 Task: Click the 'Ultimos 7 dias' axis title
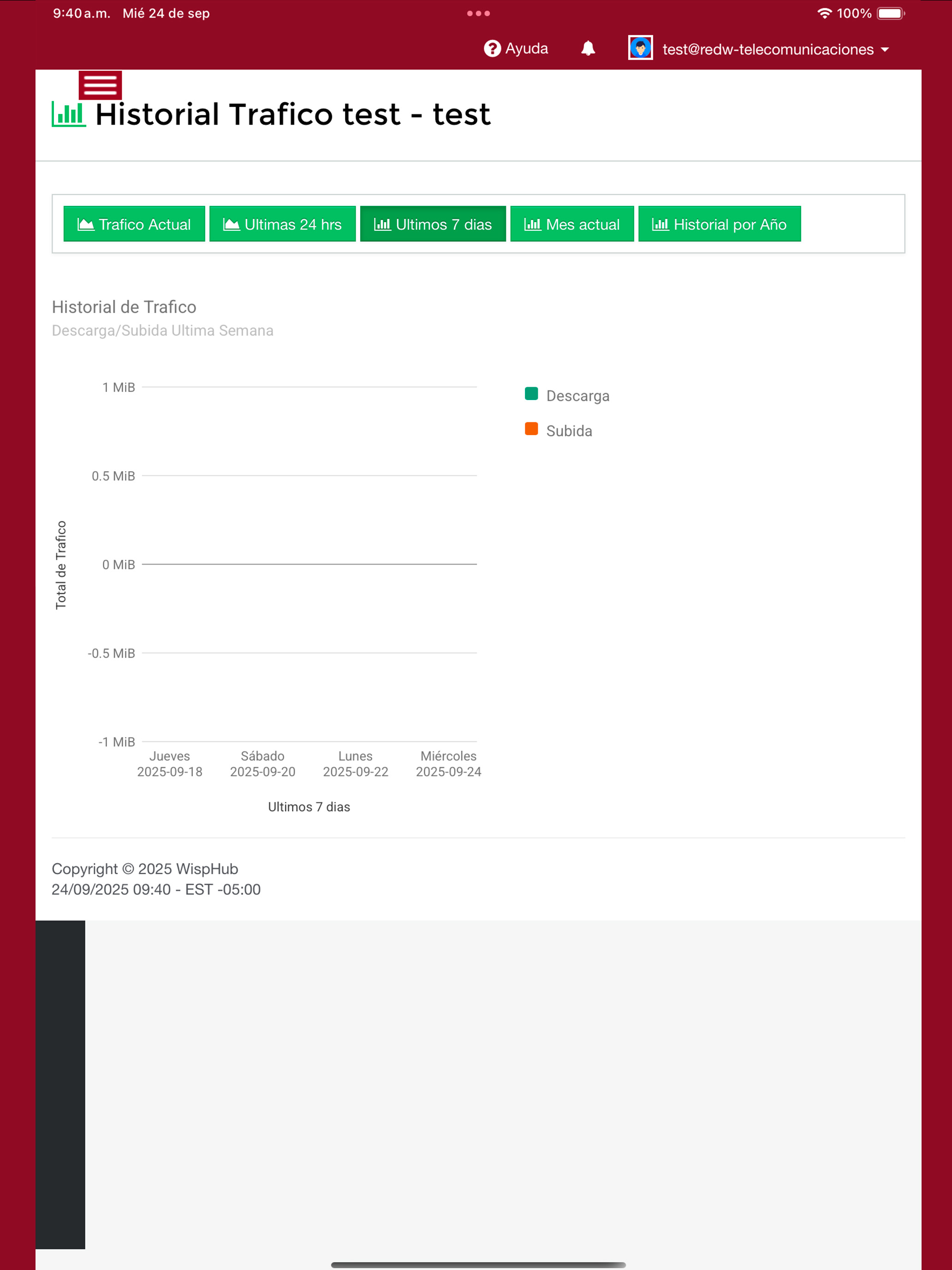309,807
